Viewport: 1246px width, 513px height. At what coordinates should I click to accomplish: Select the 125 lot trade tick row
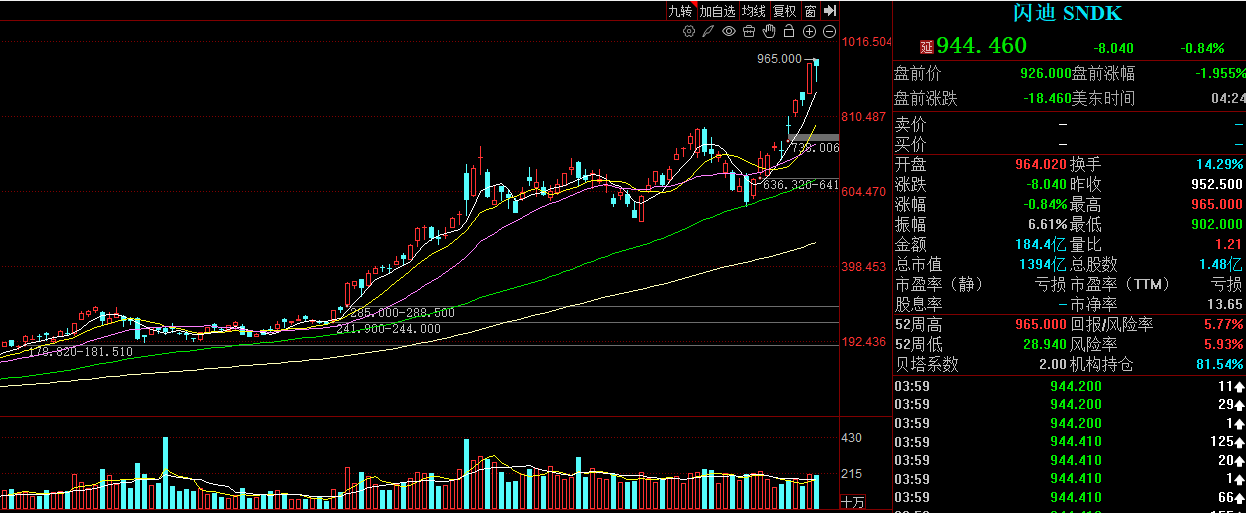pos(1068,441)
